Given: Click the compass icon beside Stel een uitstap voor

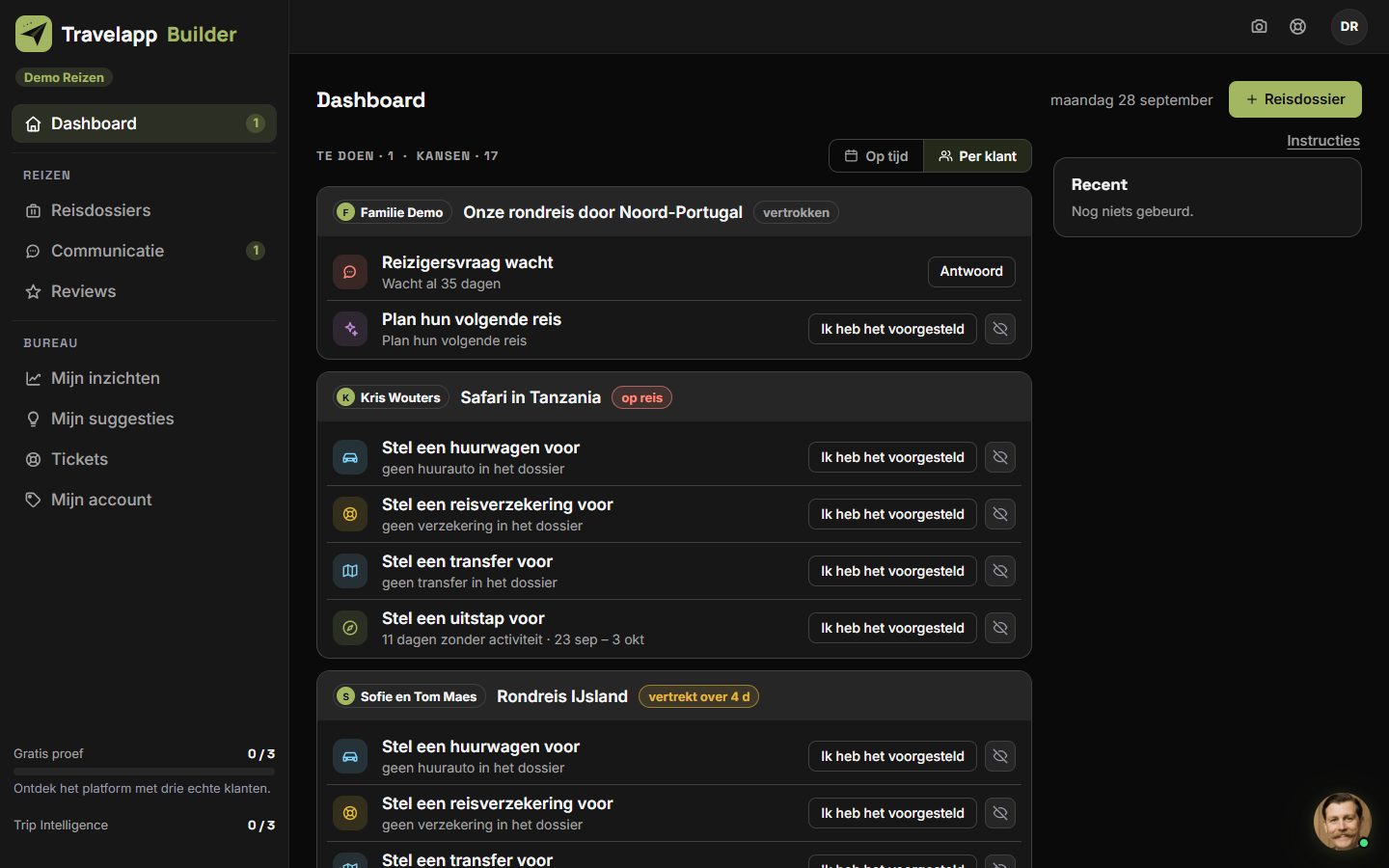Looking at the screenshot, I should coord(350,628).
